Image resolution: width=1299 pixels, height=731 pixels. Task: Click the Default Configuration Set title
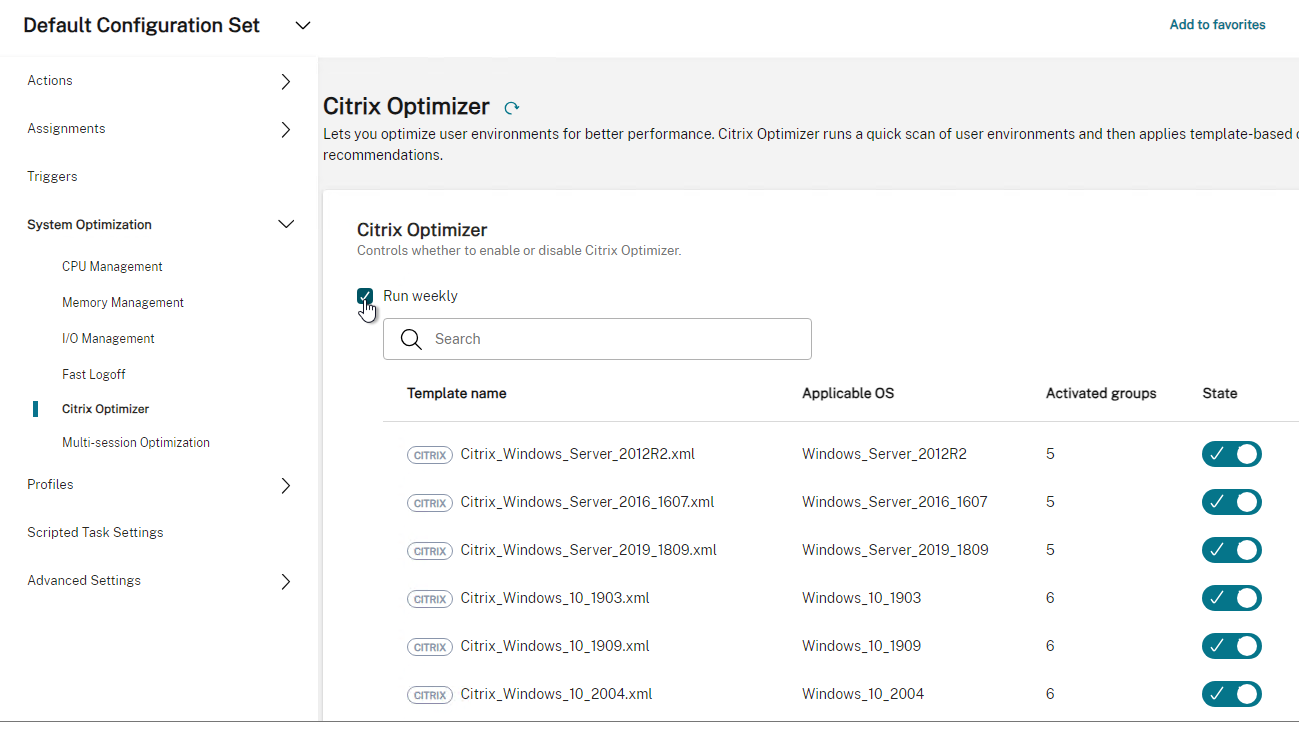142,26
